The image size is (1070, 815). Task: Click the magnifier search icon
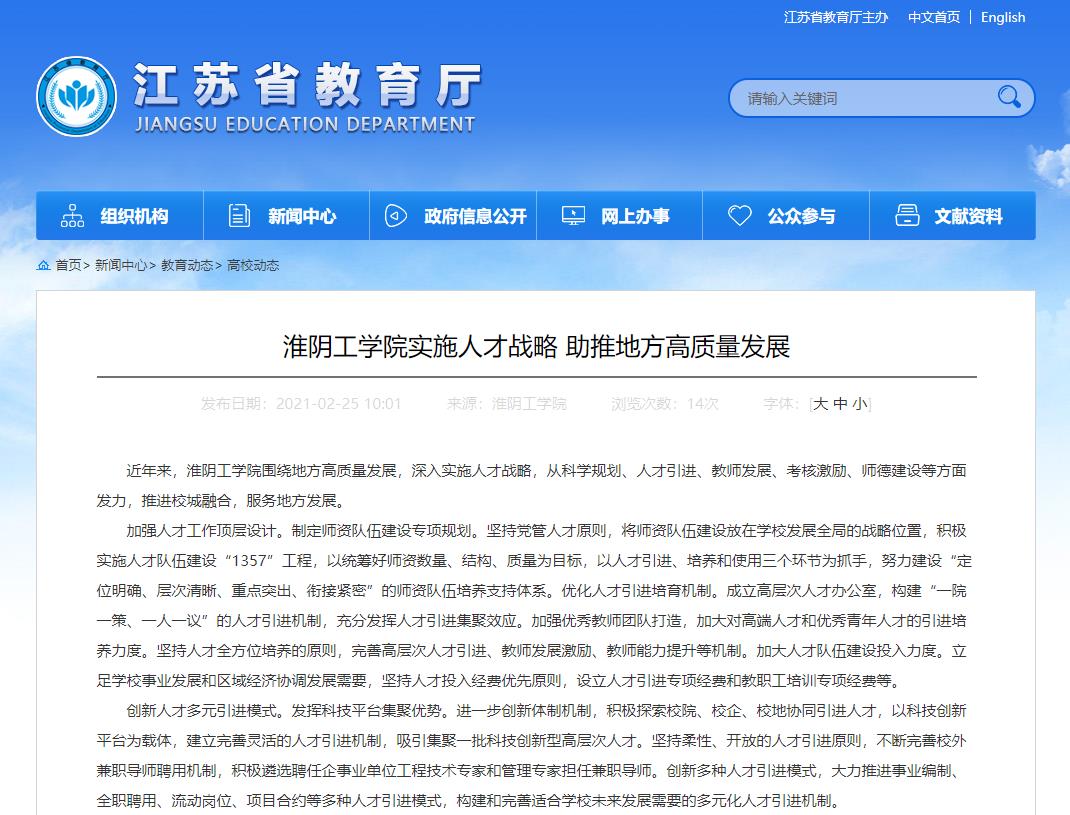tap(1009, 97)
